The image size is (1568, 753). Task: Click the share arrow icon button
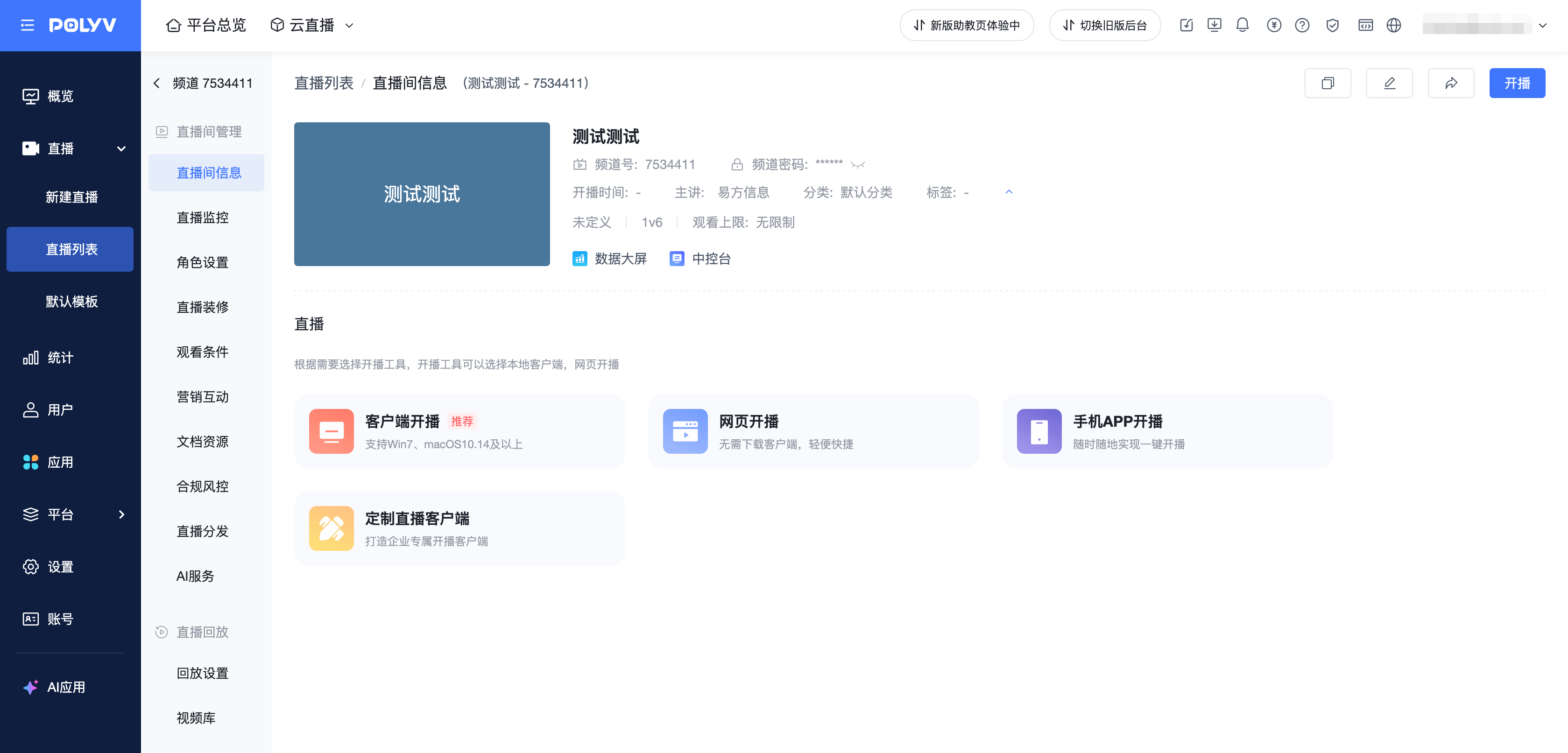pyautogui.click(x=1451, y=84)
